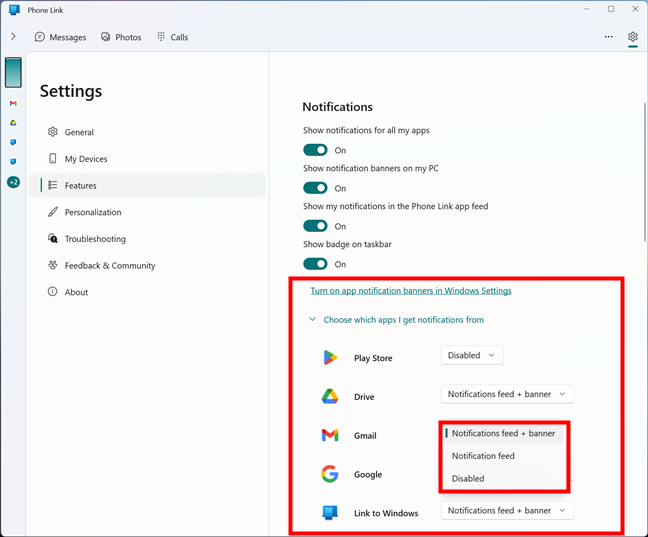Choose Notifications feed + banner option for Gmail
Viewport: 648px width, 537px height.
point(503,433)
